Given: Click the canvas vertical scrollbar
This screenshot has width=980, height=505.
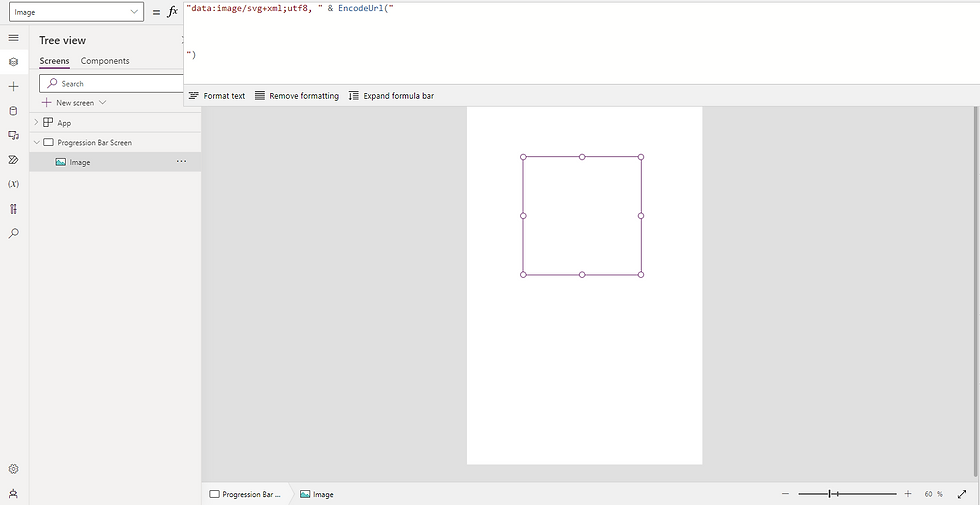Looking at the screenshot, I should tap(976, 291).
